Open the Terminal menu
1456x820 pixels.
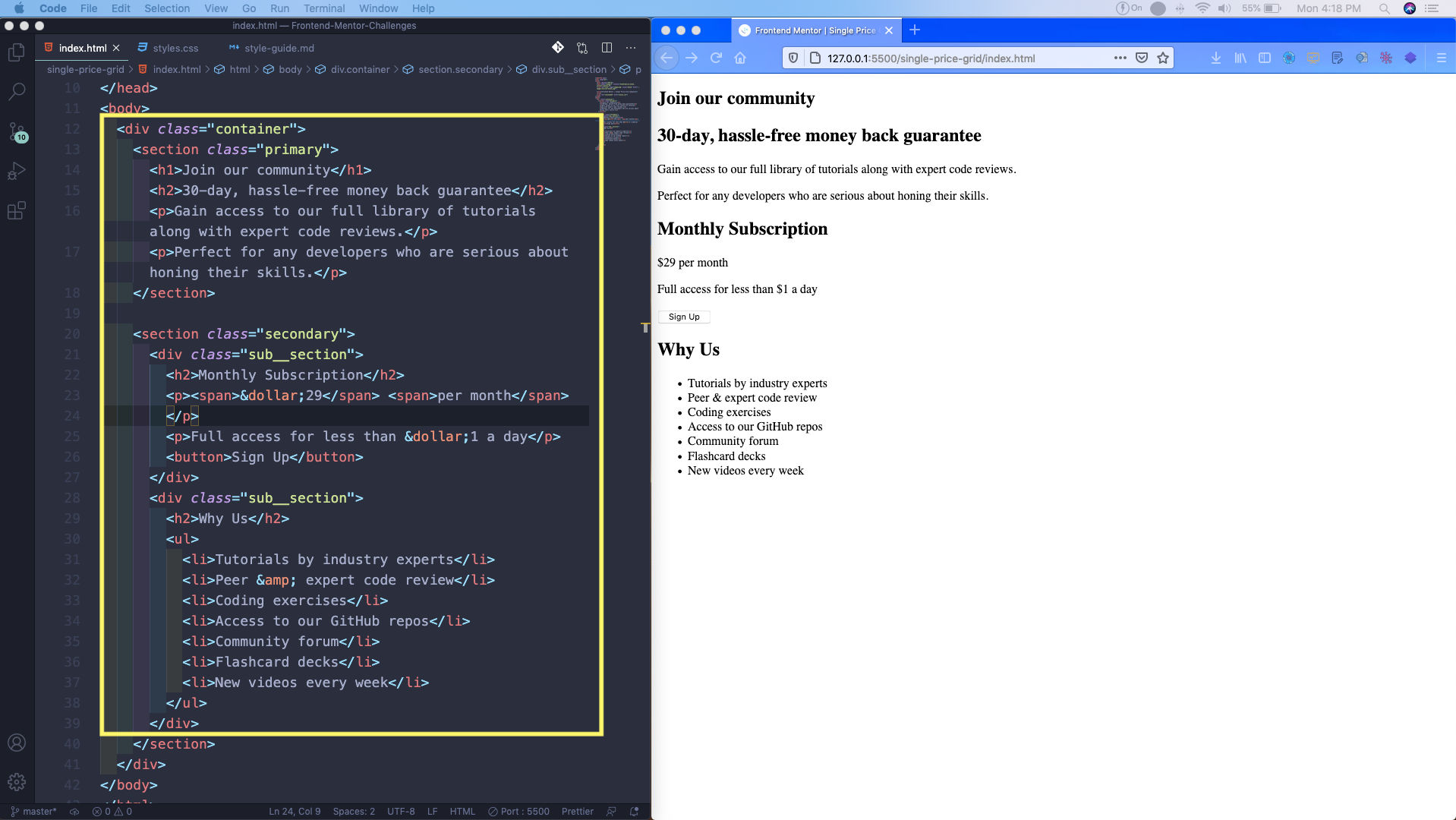point(324,8)
